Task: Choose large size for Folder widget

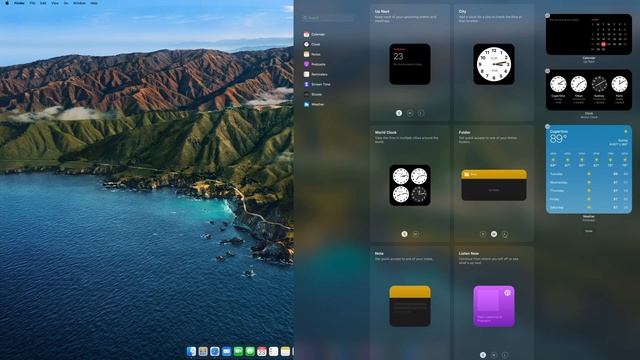Action: click(505, 234)
